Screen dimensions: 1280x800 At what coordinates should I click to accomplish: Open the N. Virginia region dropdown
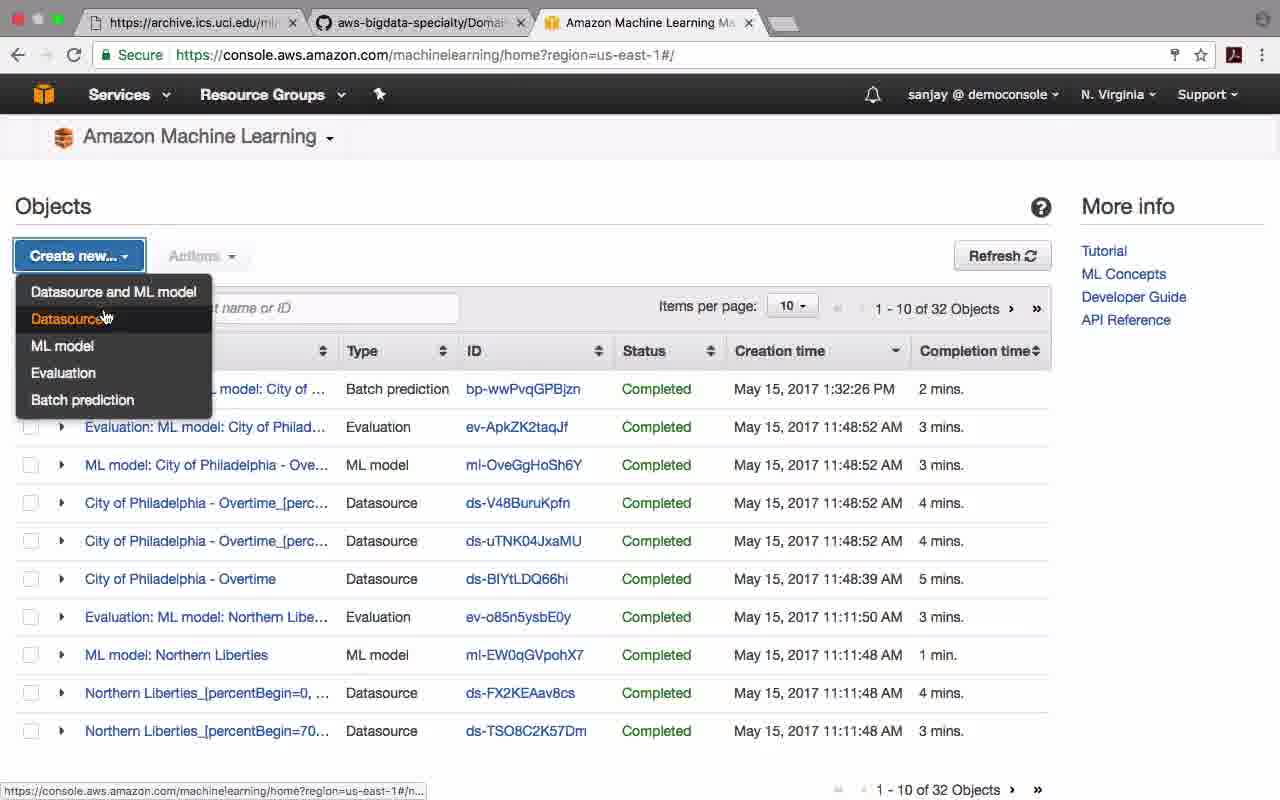pyautogui.click(x=1118, y=95)
